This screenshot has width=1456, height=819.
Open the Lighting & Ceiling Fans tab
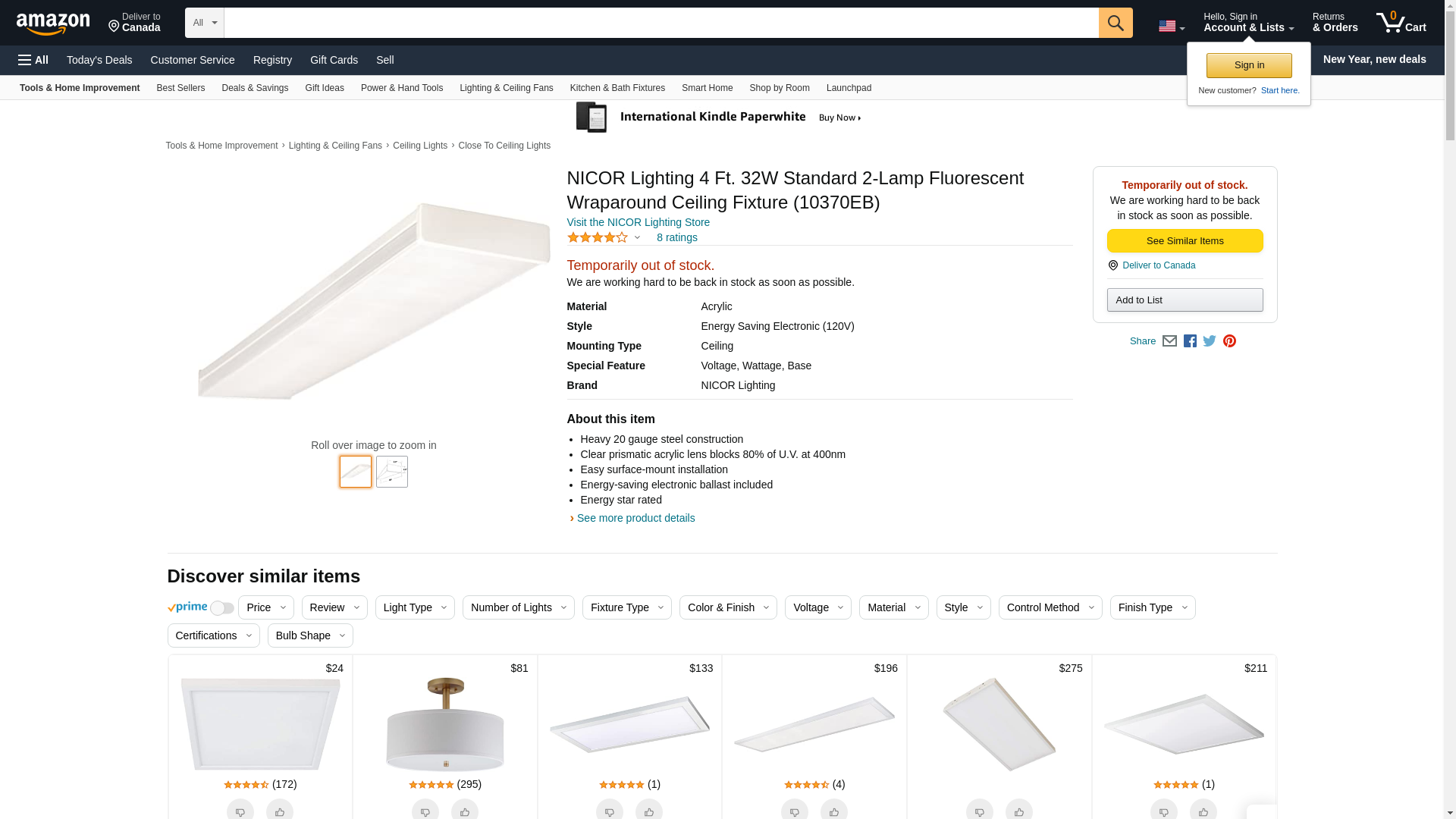pyautogui.click(x=506, y=88)
